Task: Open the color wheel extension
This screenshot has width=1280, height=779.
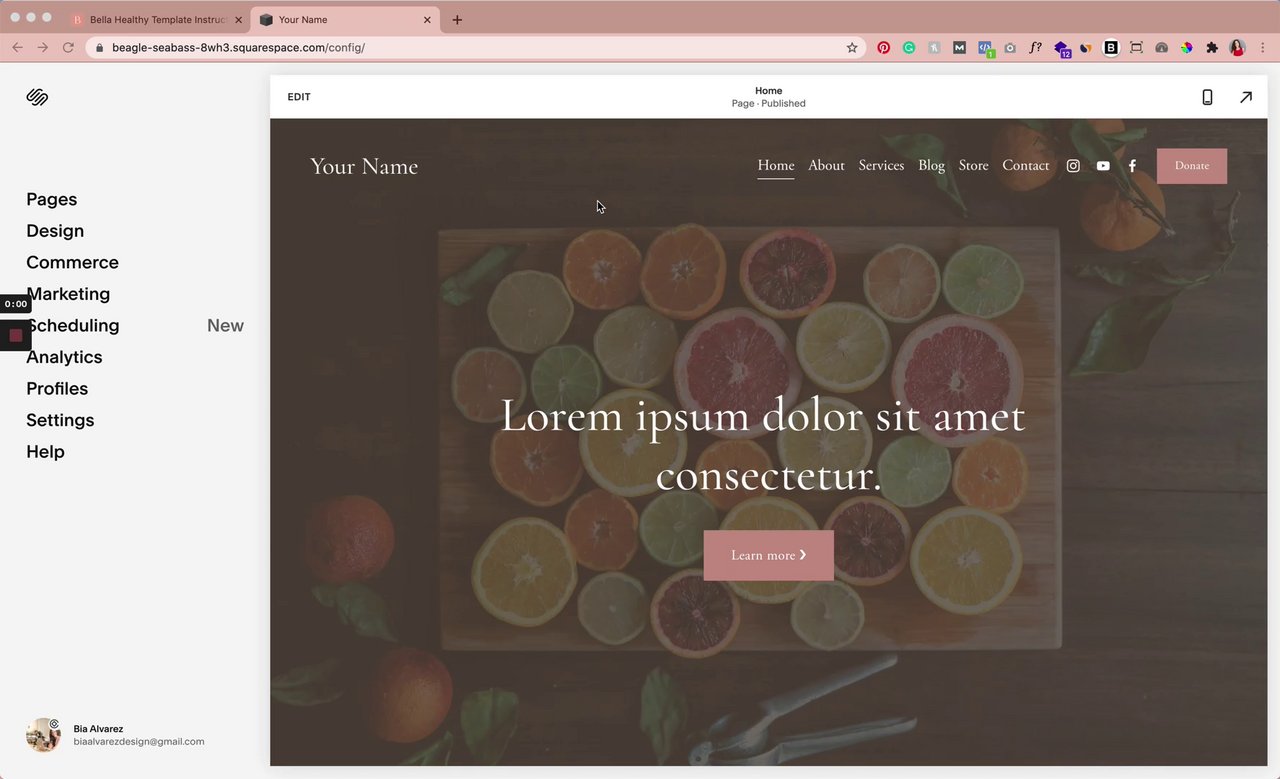Action: [x=1186, y=47]
